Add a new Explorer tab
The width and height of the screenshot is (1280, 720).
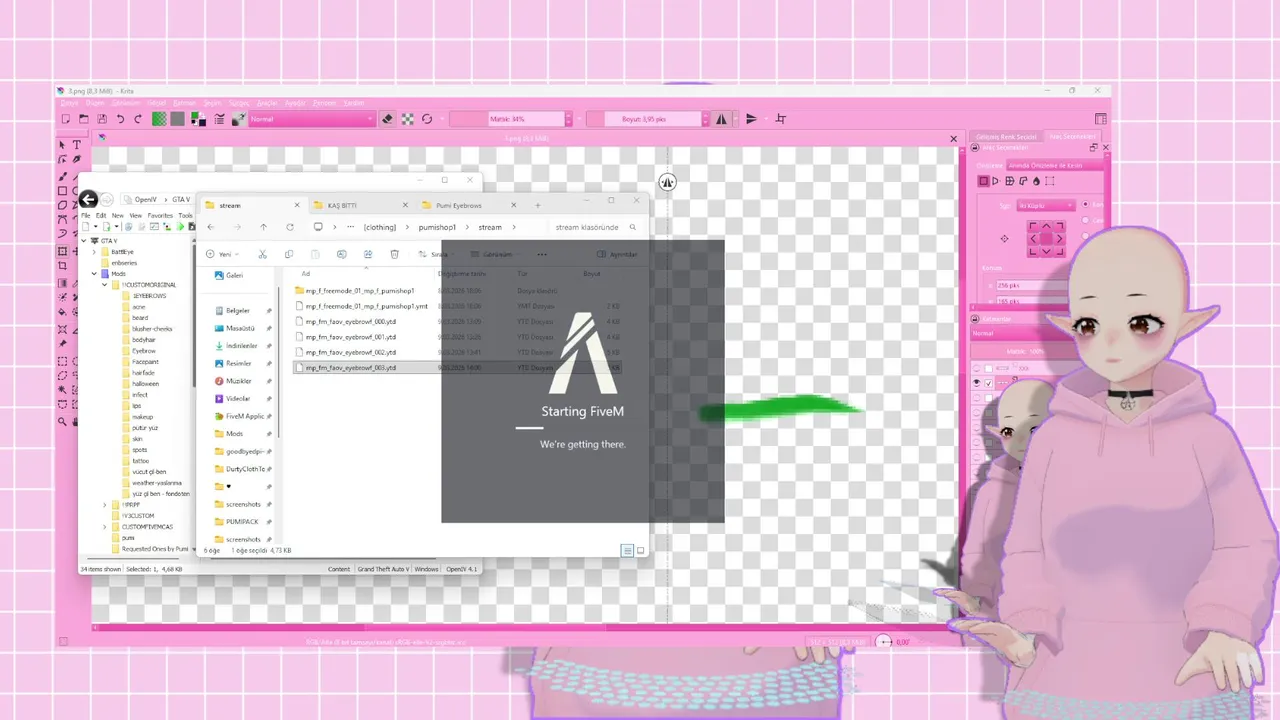tap(537, 205)
